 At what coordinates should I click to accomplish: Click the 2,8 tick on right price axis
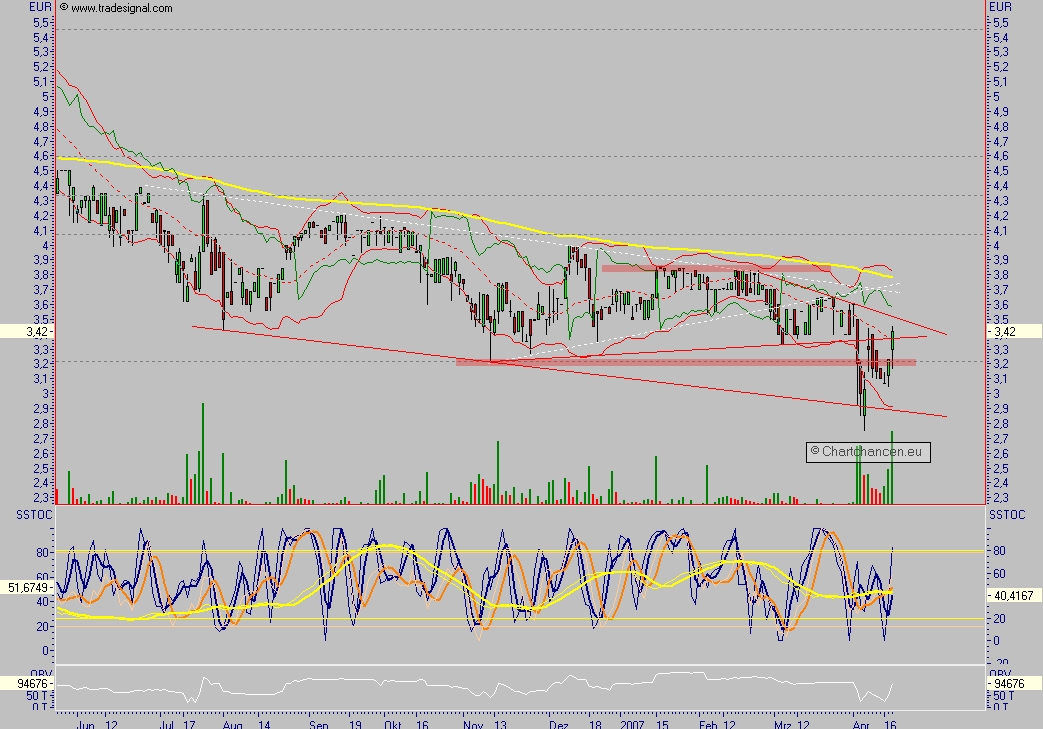coord(1000,424)
